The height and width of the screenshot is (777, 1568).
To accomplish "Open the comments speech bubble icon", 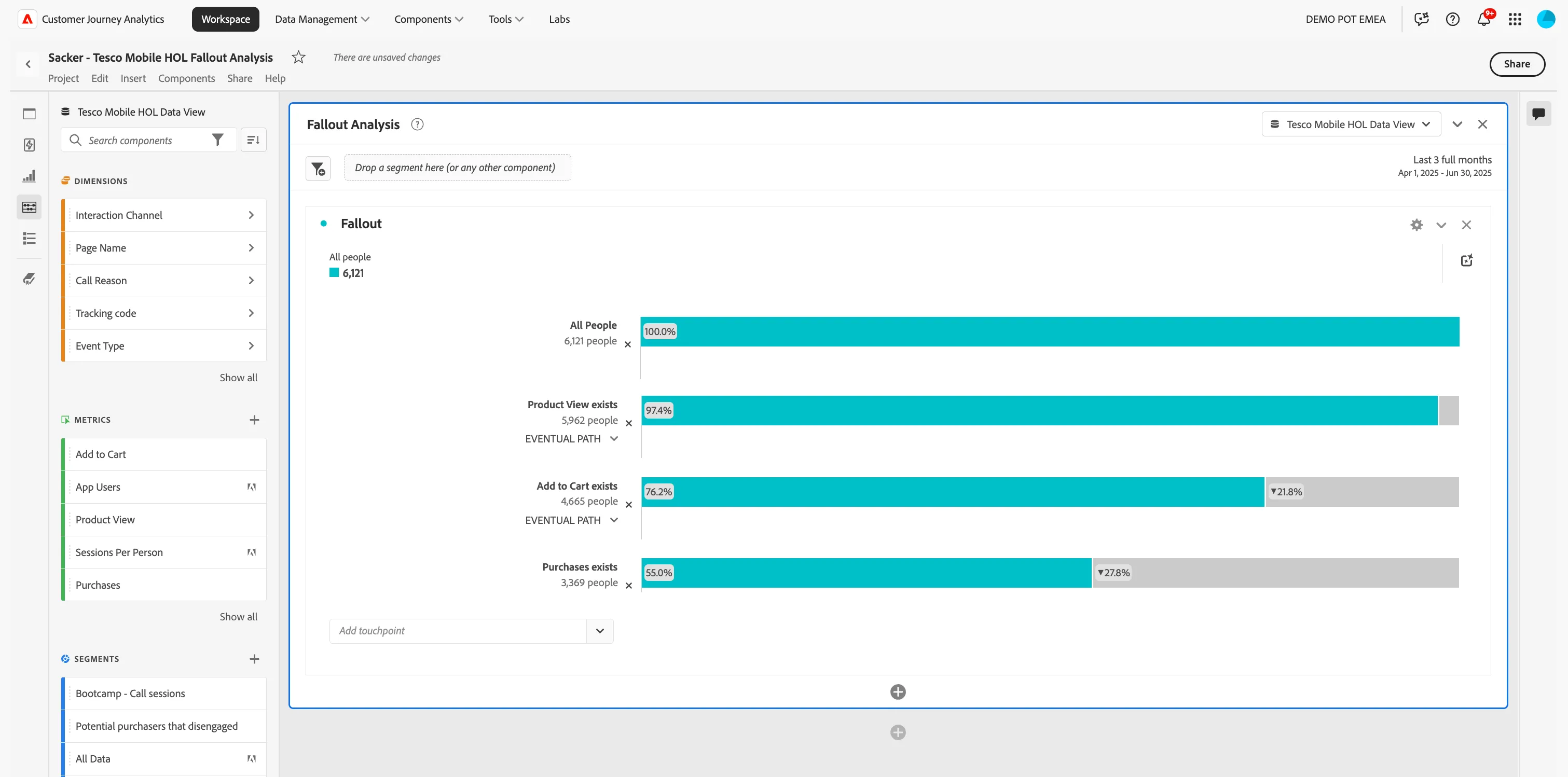I will point(1538,114).
